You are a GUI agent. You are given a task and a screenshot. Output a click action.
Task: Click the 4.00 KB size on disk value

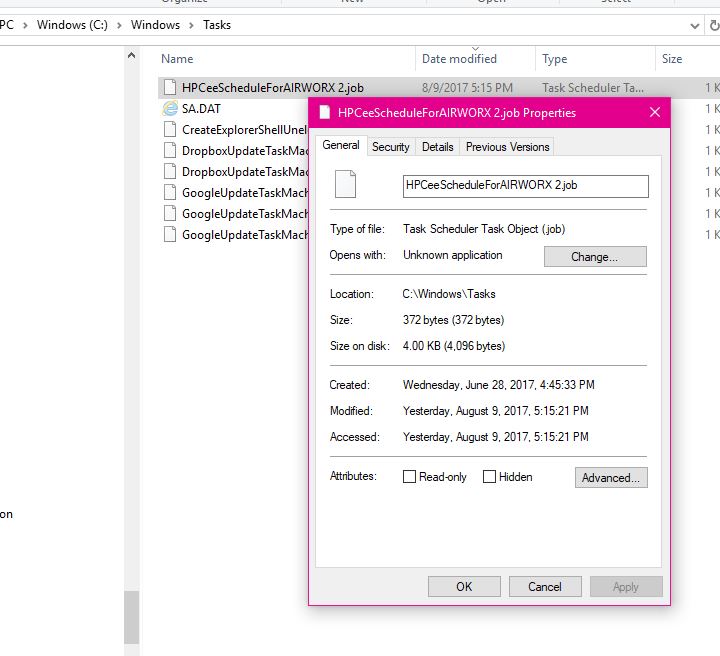click(454, 346)
